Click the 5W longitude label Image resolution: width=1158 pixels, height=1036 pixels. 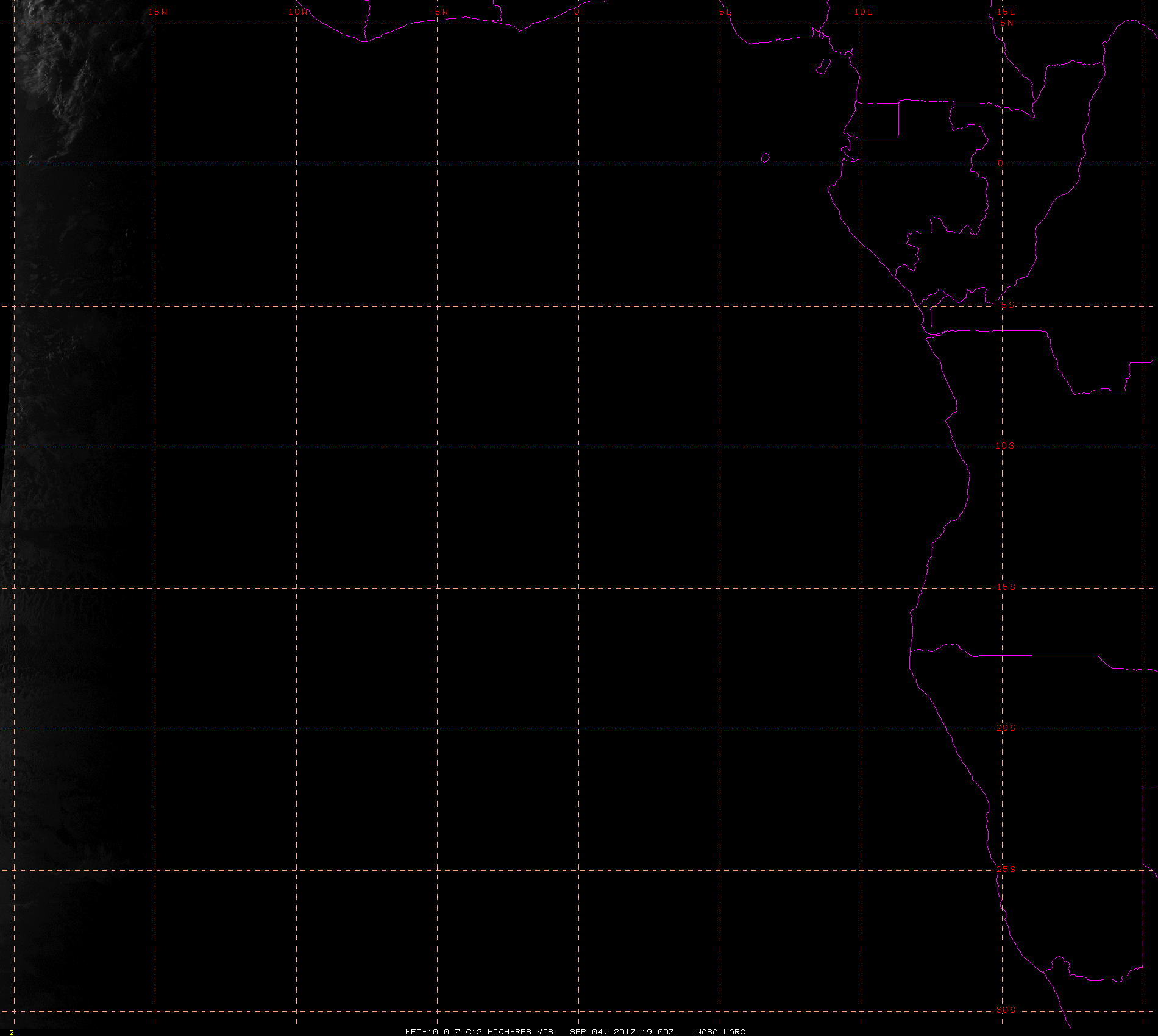441,12
